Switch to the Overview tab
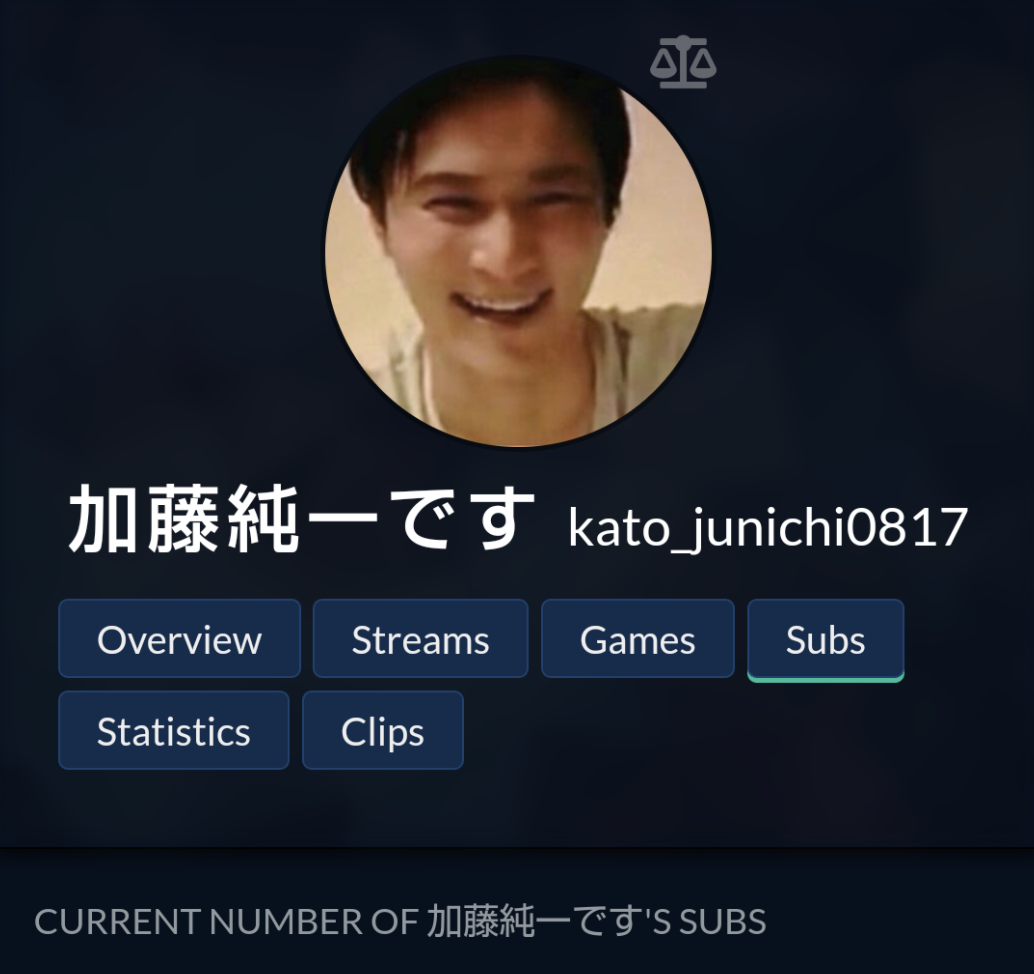This screenshot has width=1034, height=974. point(179,638)
